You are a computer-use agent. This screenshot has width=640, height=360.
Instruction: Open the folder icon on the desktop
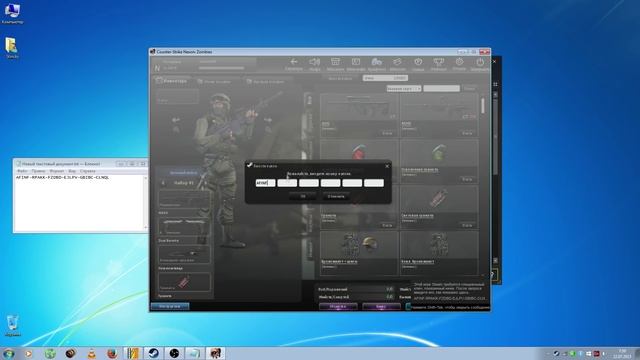click(12, 48)
